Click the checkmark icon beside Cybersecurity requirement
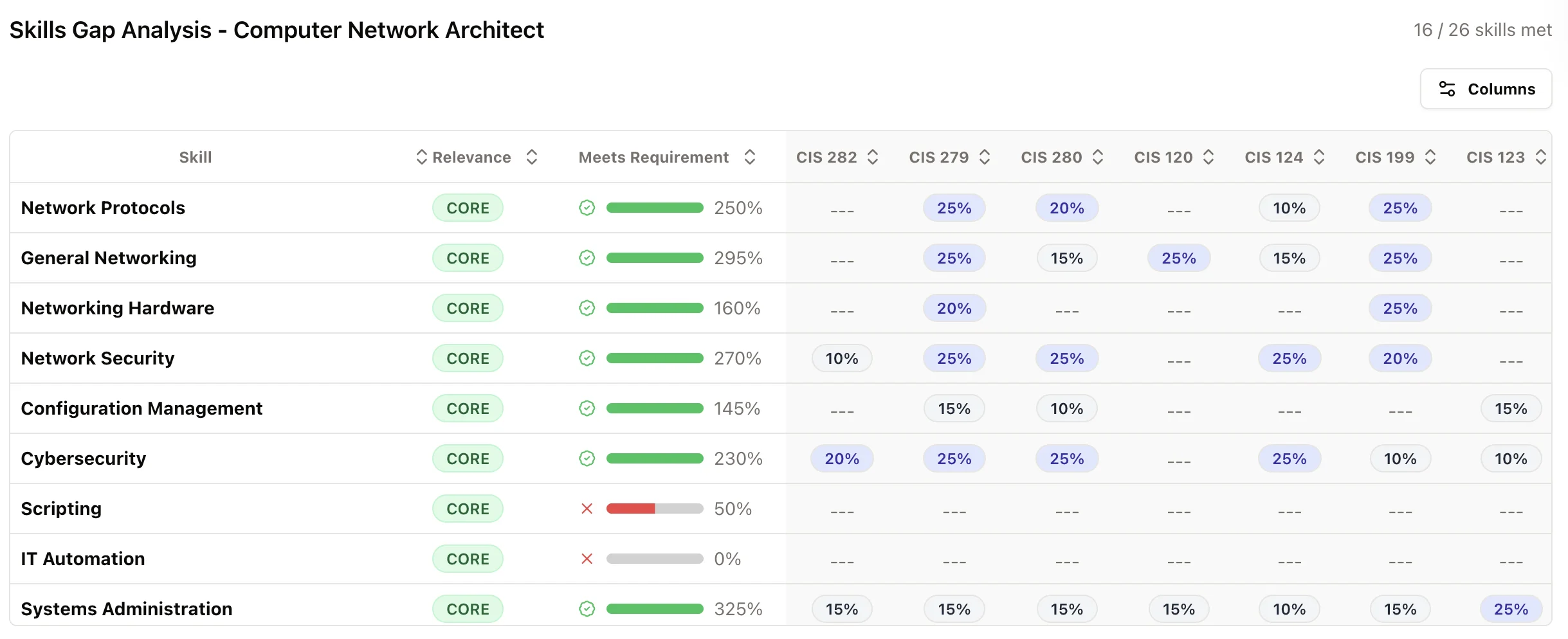 coord(587,458)
